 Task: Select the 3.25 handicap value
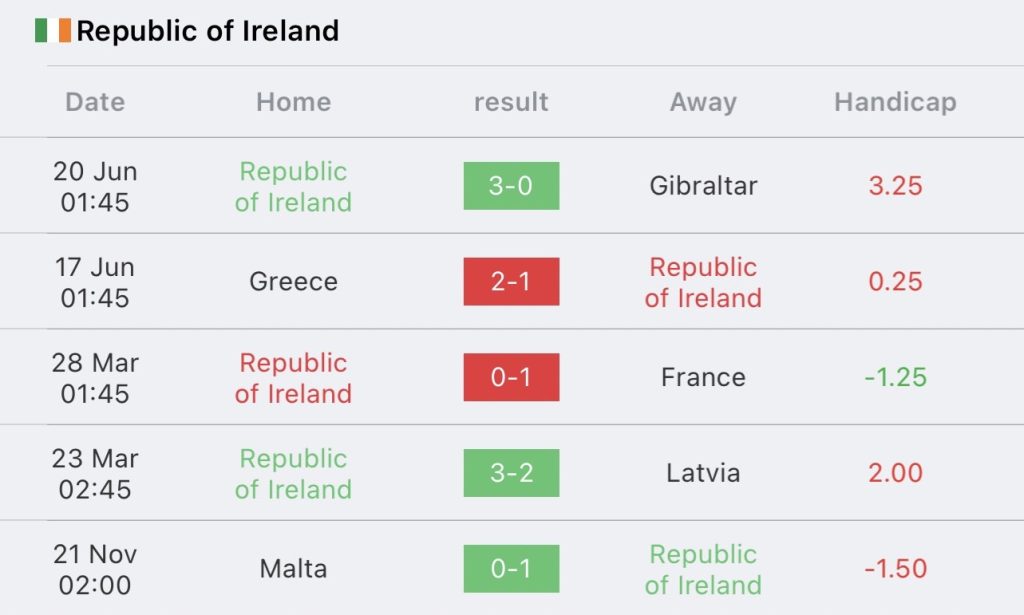point(895,186)
